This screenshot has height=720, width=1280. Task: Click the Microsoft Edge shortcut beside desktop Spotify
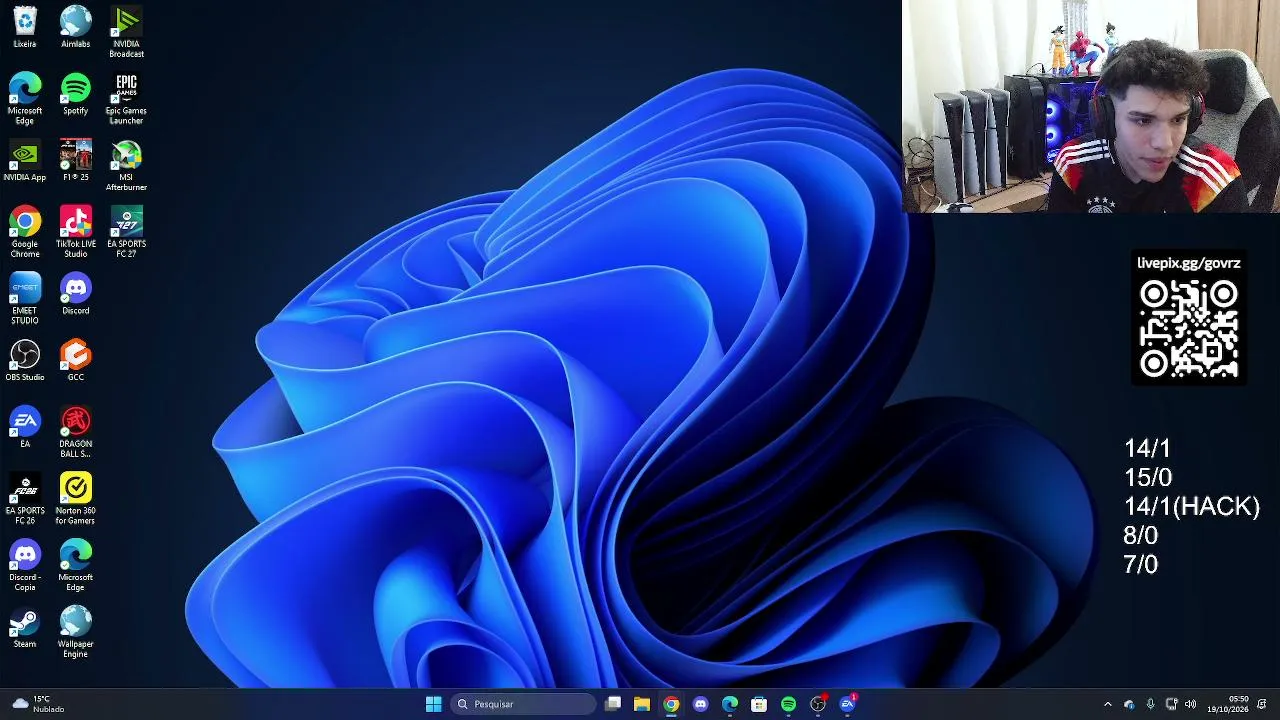pos(25,99)
